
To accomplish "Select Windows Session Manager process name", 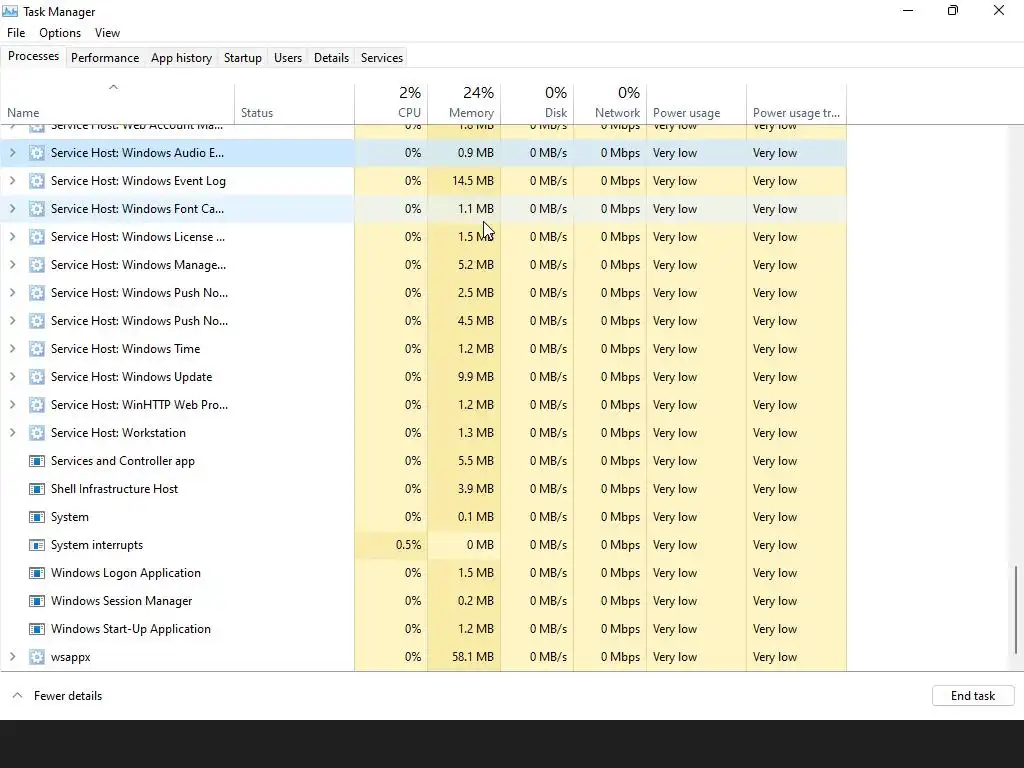I will click(x=121, y=601).
